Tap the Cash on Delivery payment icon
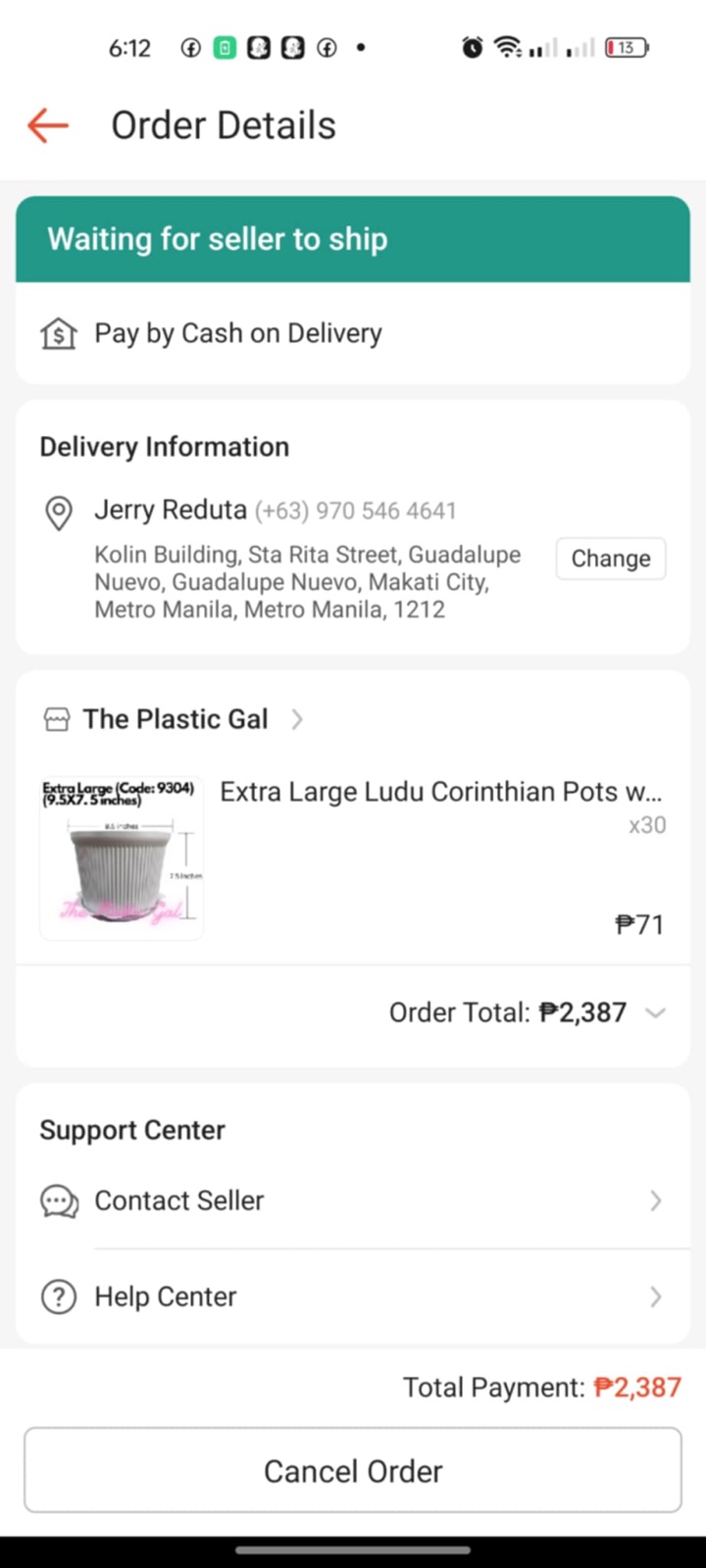Screen dimensions: 706x1568 [59, 334]
